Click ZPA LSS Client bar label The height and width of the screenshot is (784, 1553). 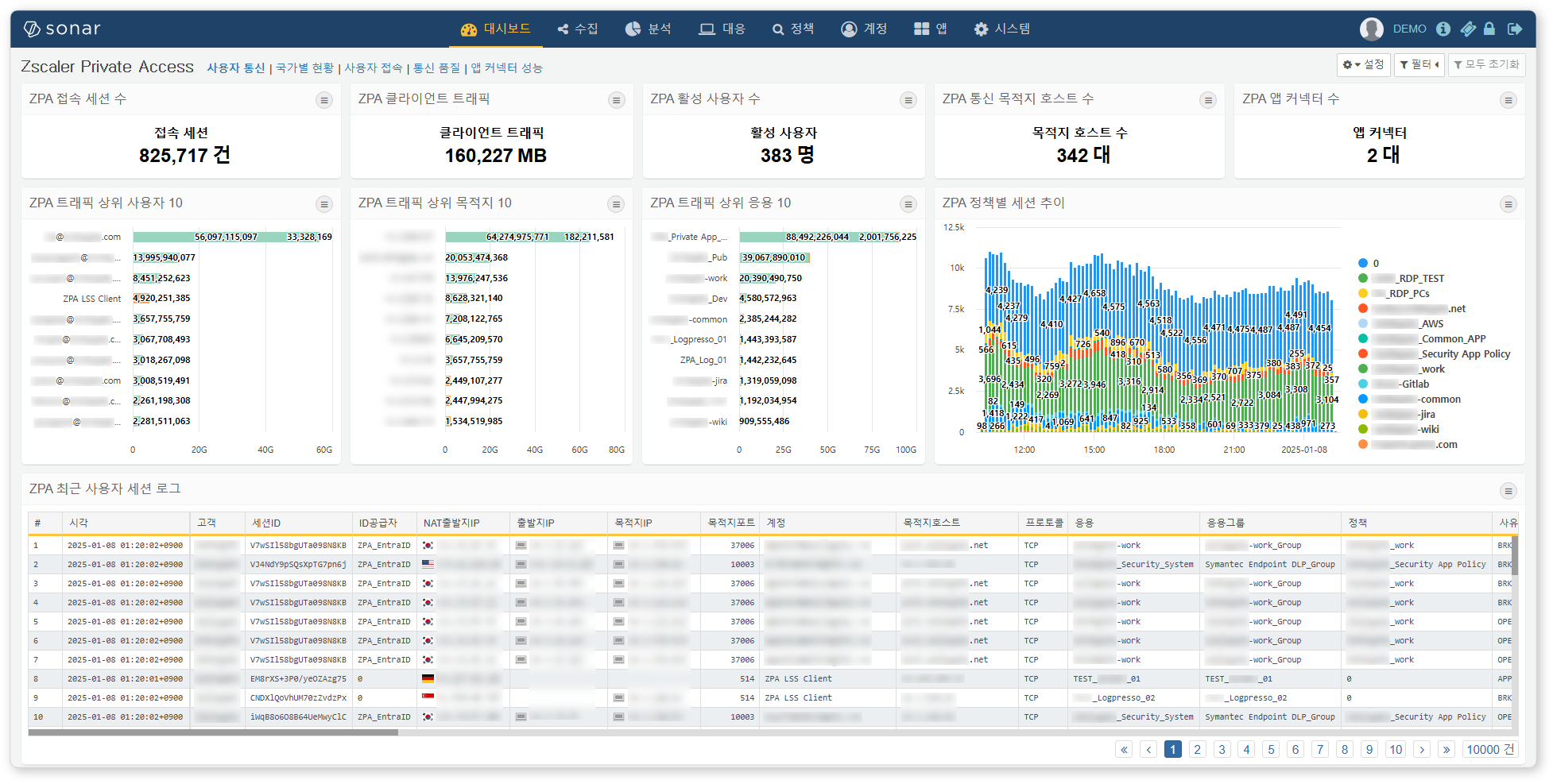[x=92, y=299]
